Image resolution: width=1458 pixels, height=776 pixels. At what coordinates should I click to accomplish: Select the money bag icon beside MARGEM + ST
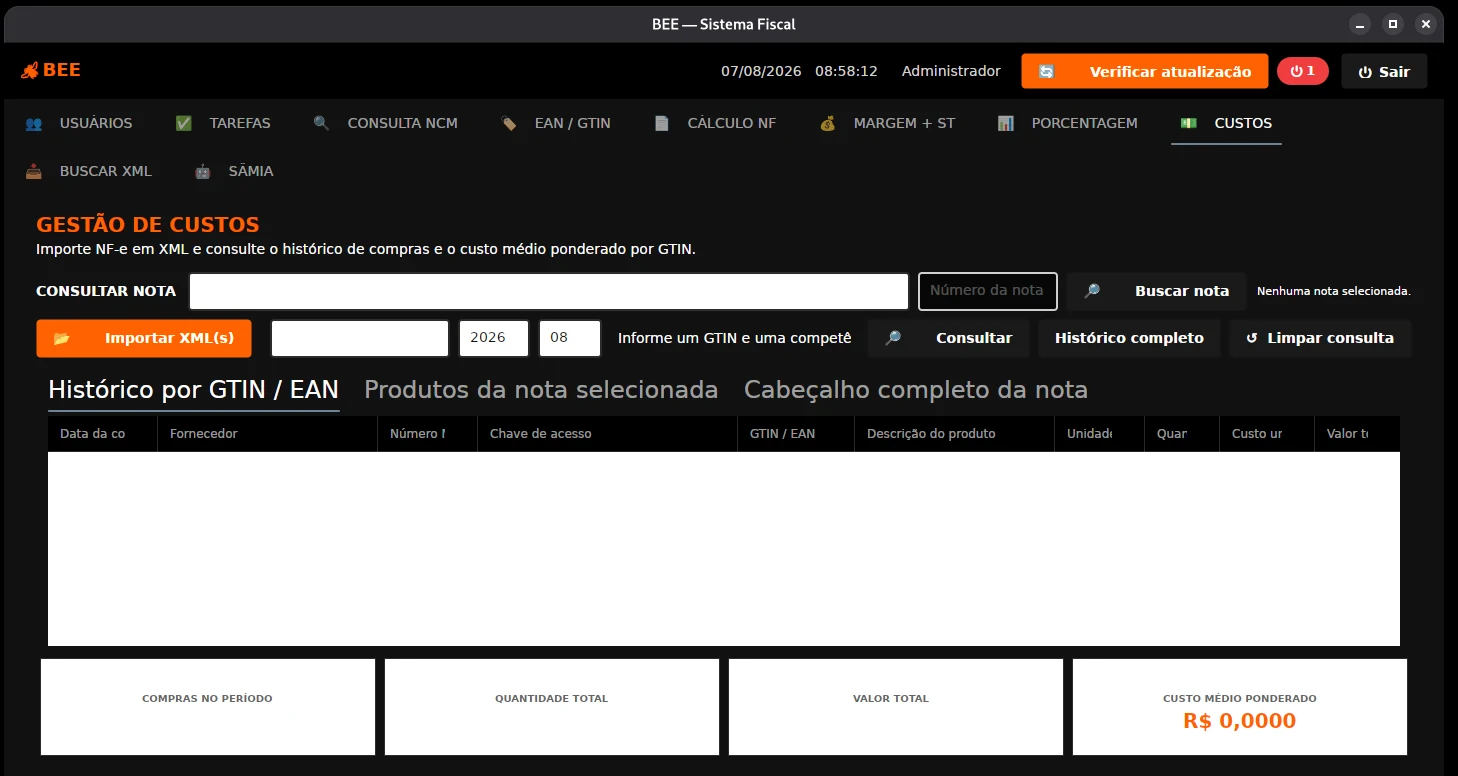tap(828, 124)
